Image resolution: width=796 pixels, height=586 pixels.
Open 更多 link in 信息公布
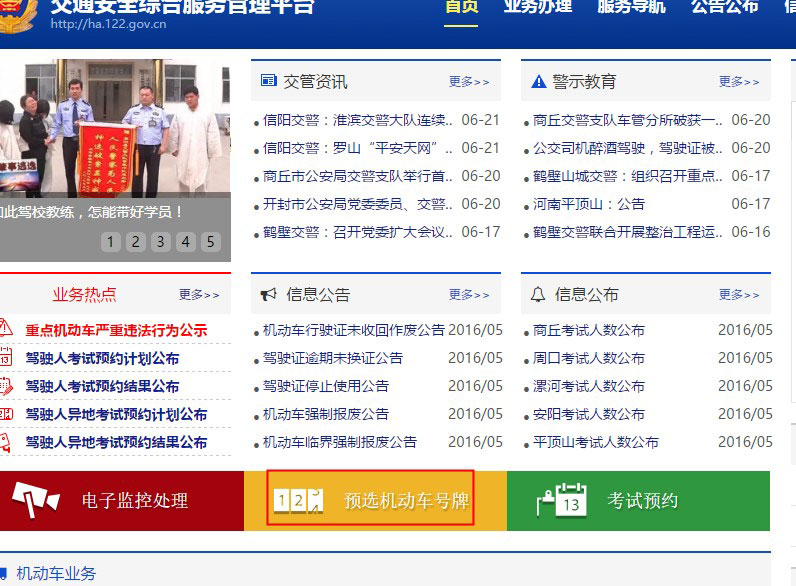pos(739,295)
